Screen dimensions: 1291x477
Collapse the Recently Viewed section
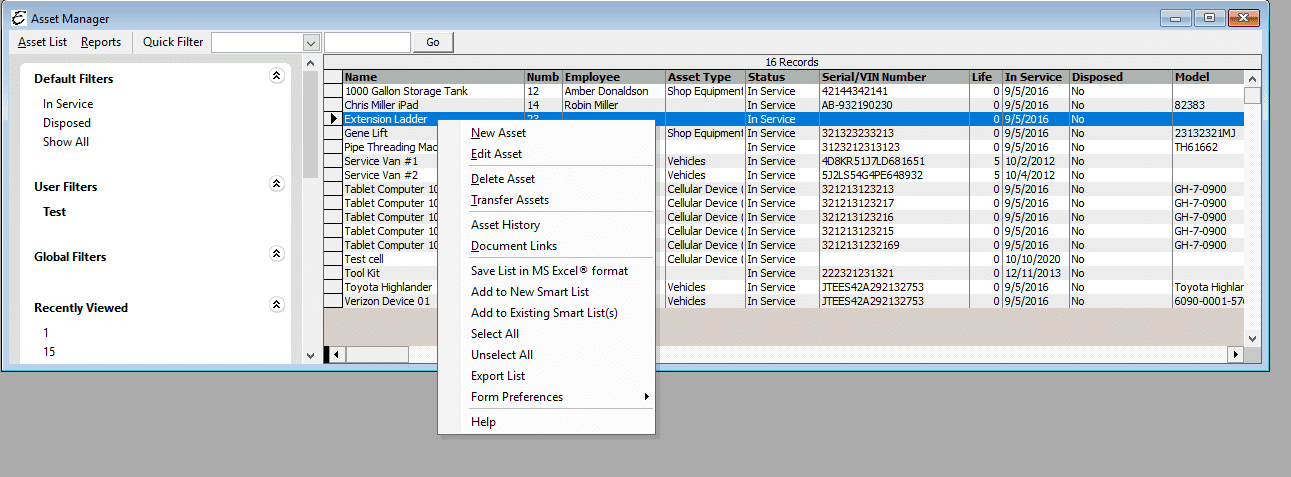(277, 305)
